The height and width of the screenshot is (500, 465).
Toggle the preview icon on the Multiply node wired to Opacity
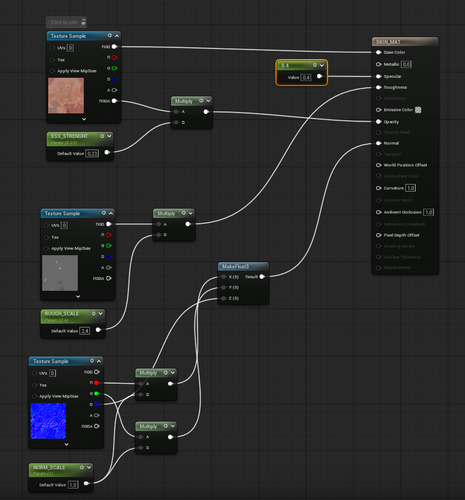coord(201,100)
